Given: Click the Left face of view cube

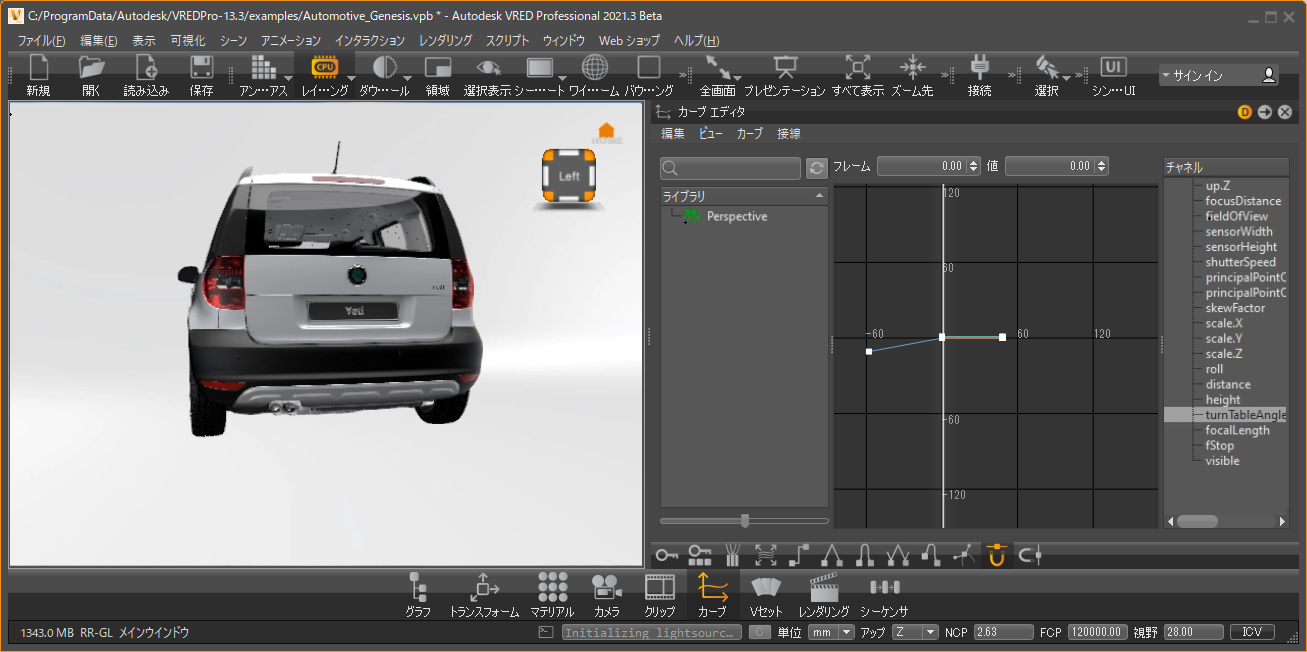Looking at the screenshot, I should pos(569,177).
